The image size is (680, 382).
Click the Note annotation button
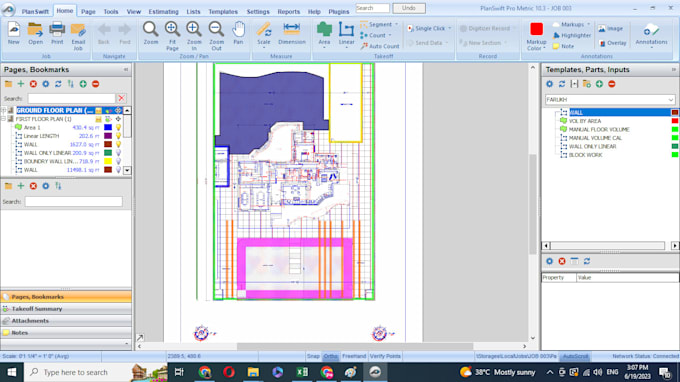(563, 46)
